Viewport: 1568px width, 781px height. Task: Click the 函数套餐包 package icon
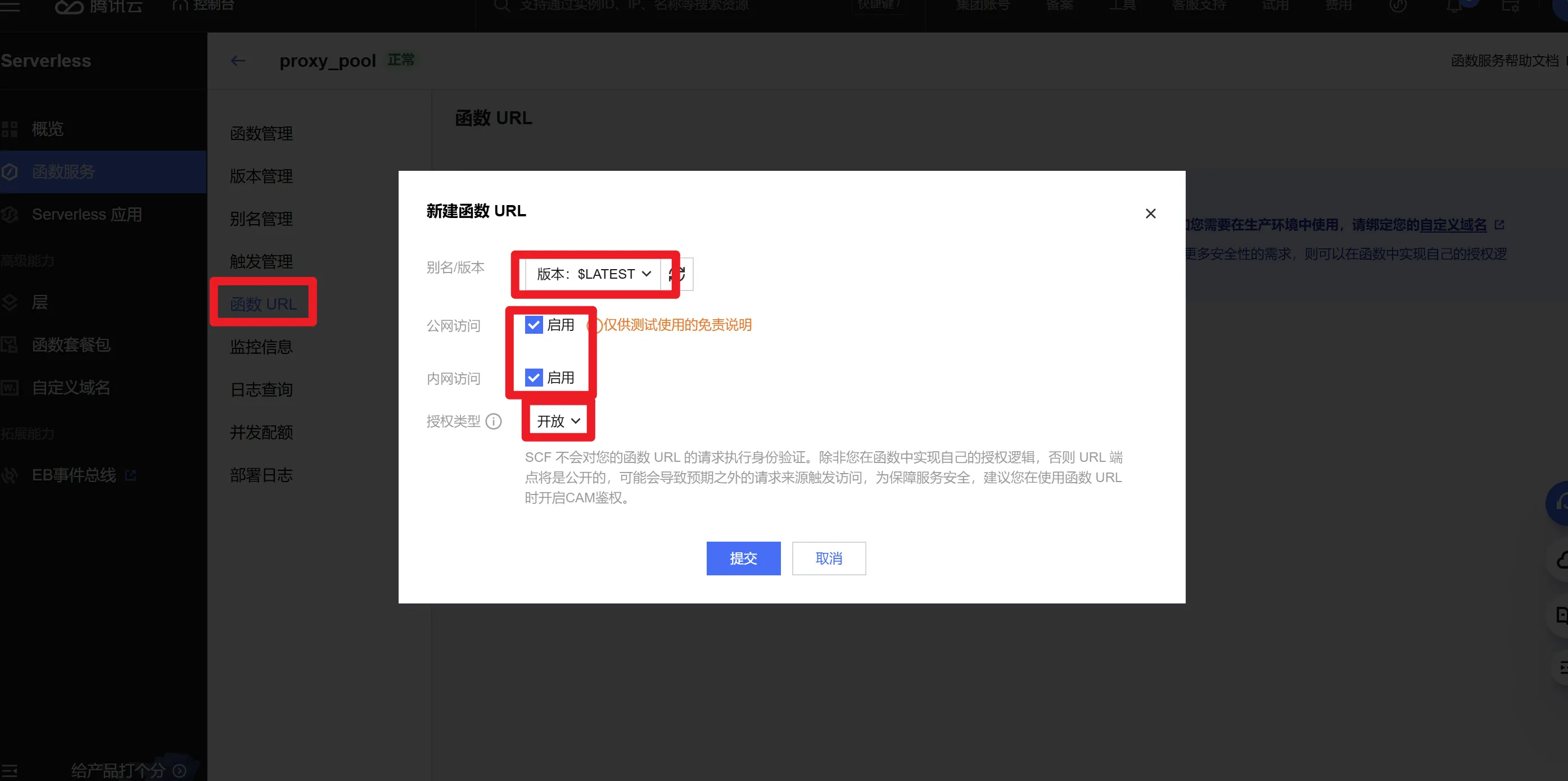point(10,345)
